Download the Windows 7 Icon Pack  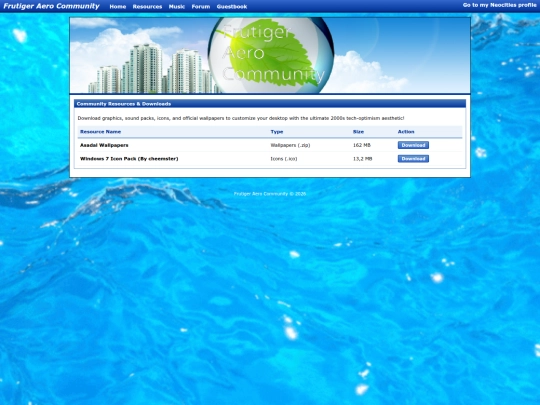413,158
